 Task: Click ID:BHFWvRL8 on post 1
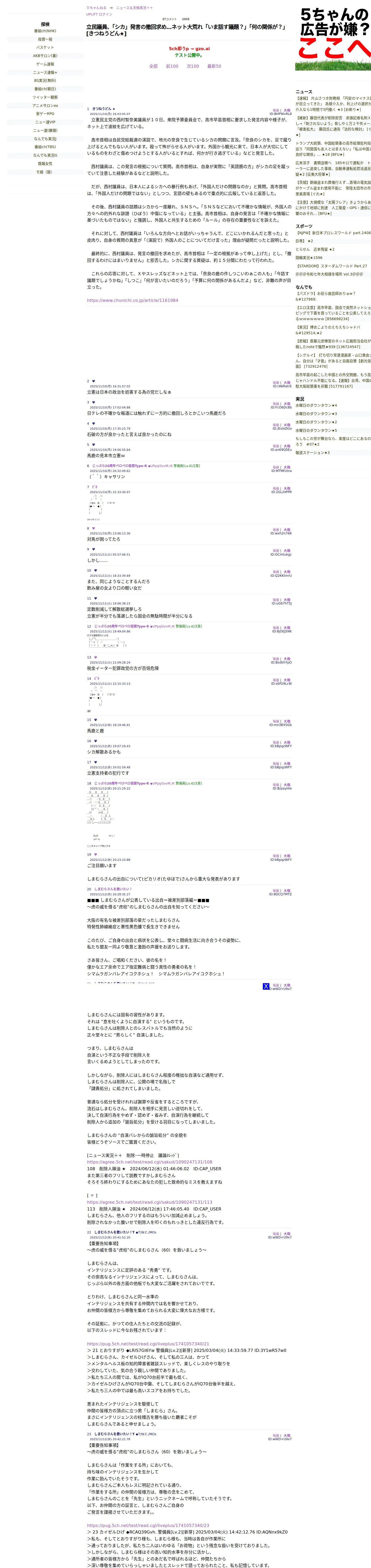click(280, 114)
